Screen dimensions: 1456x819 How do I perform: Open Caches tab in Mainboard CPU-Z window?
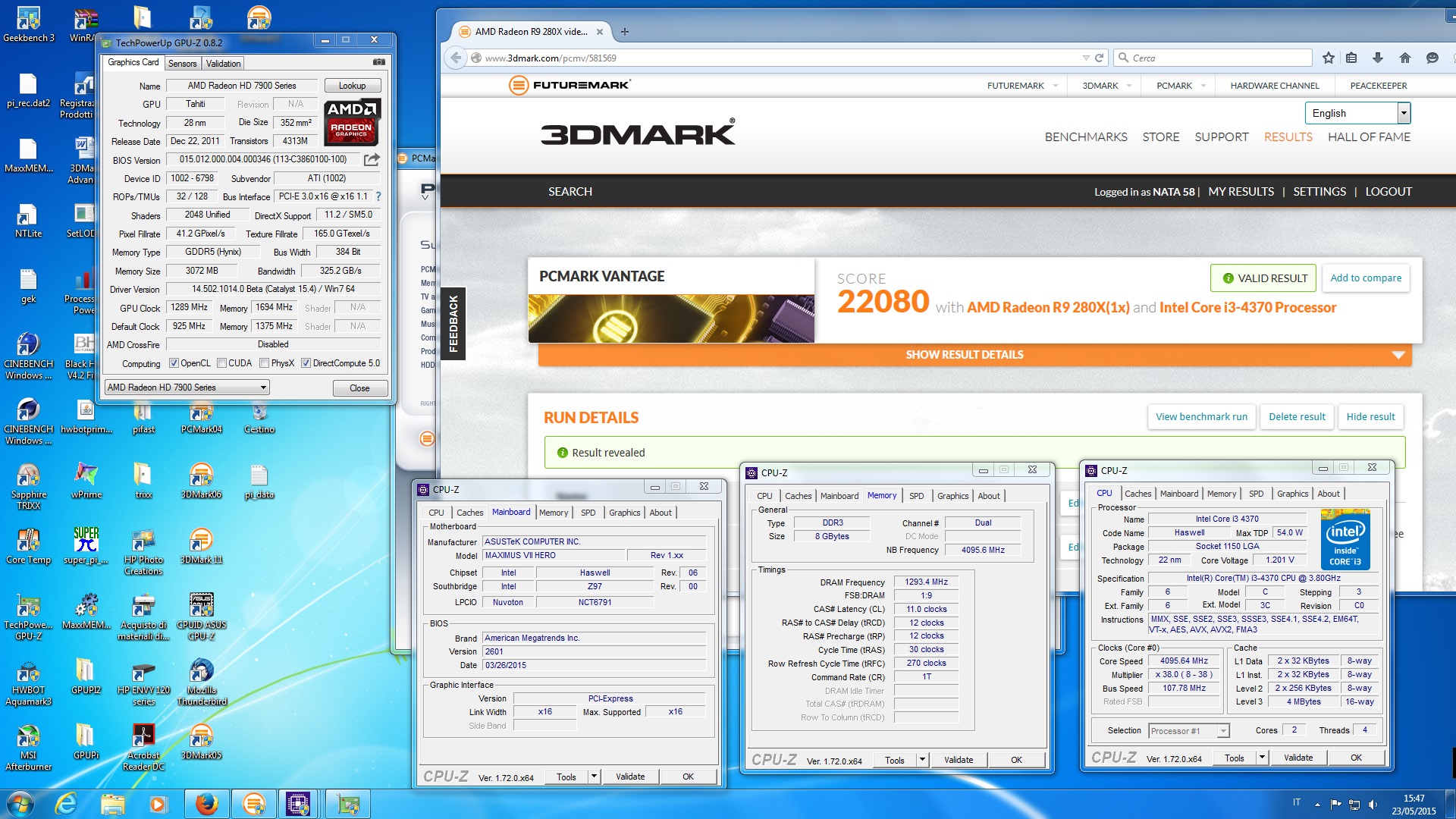(469, 513)
